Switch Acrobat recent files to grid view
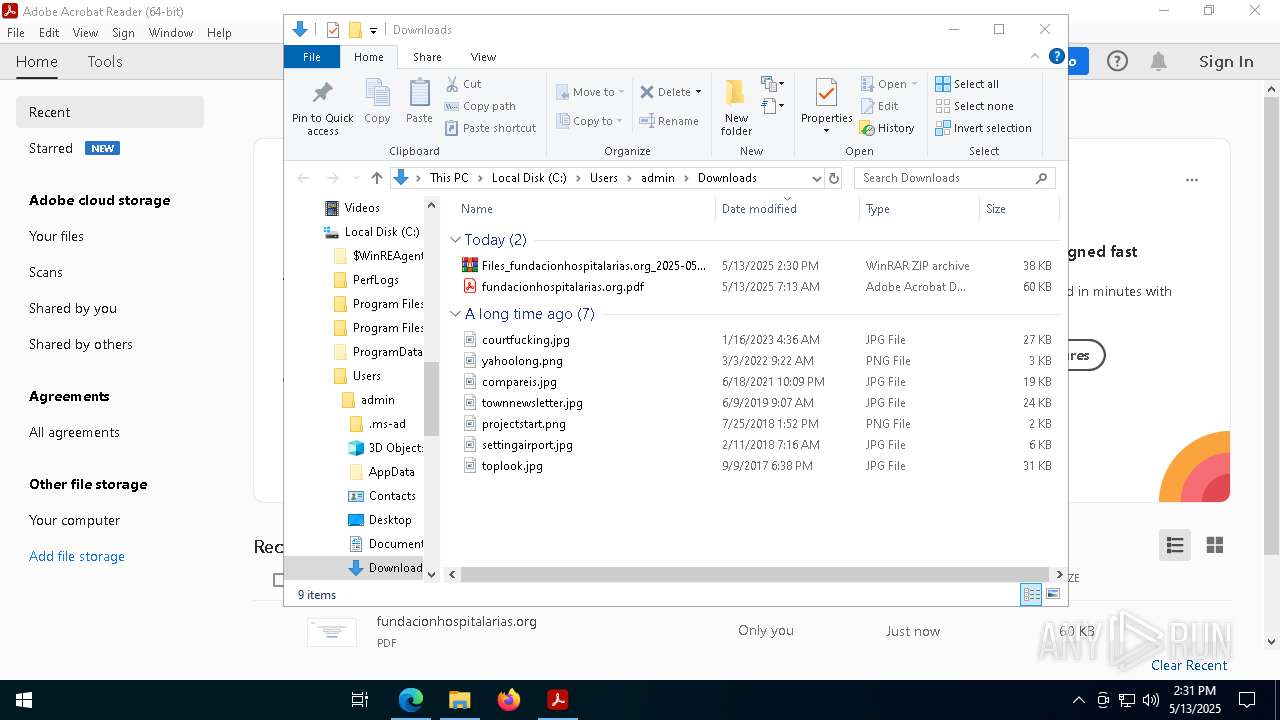 1215,545
